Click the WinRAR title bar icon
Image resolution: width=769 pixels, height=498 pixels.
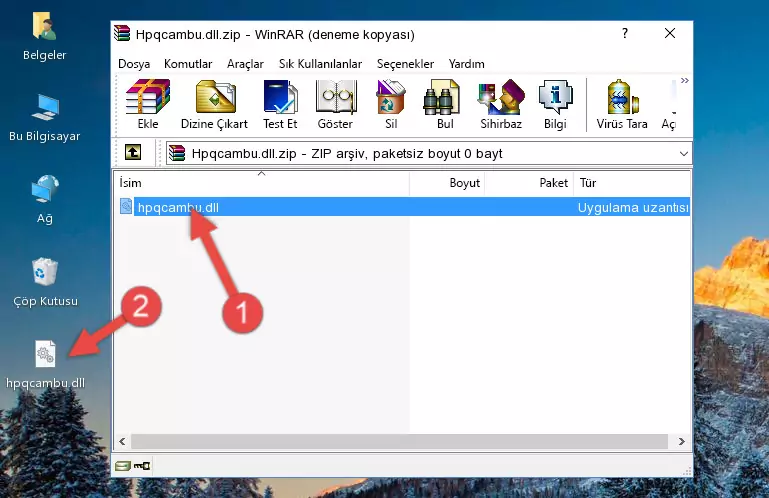tap(122, 33)
